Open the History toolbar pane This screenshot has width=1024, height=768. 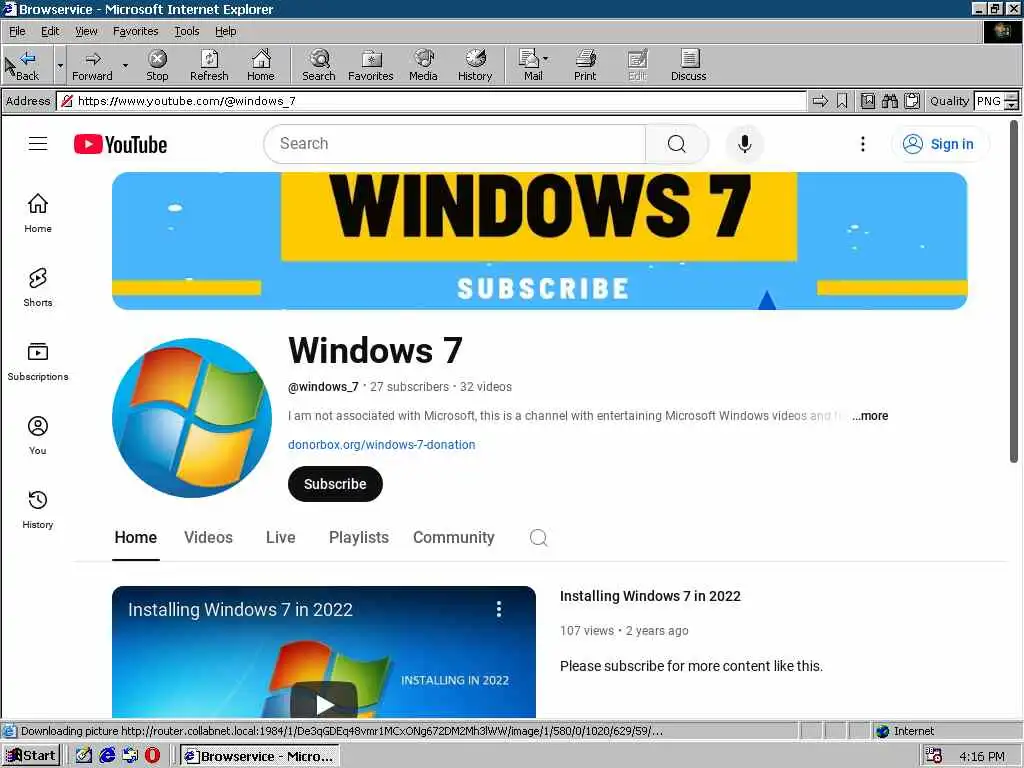[x=475, y=65]
